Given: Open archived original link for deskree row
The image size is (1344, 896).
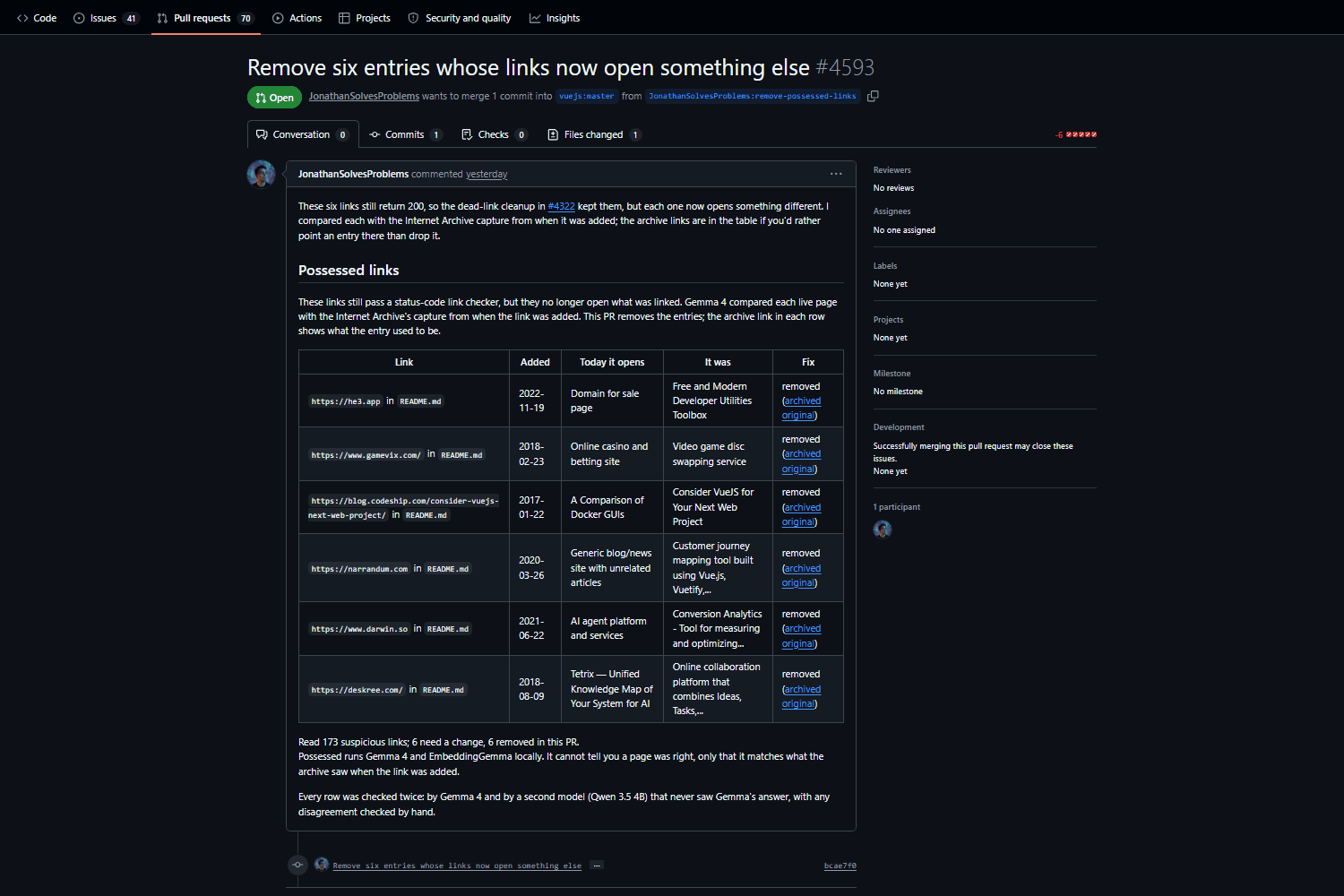Looking at the screenshot, I should [x=801, y=696].
